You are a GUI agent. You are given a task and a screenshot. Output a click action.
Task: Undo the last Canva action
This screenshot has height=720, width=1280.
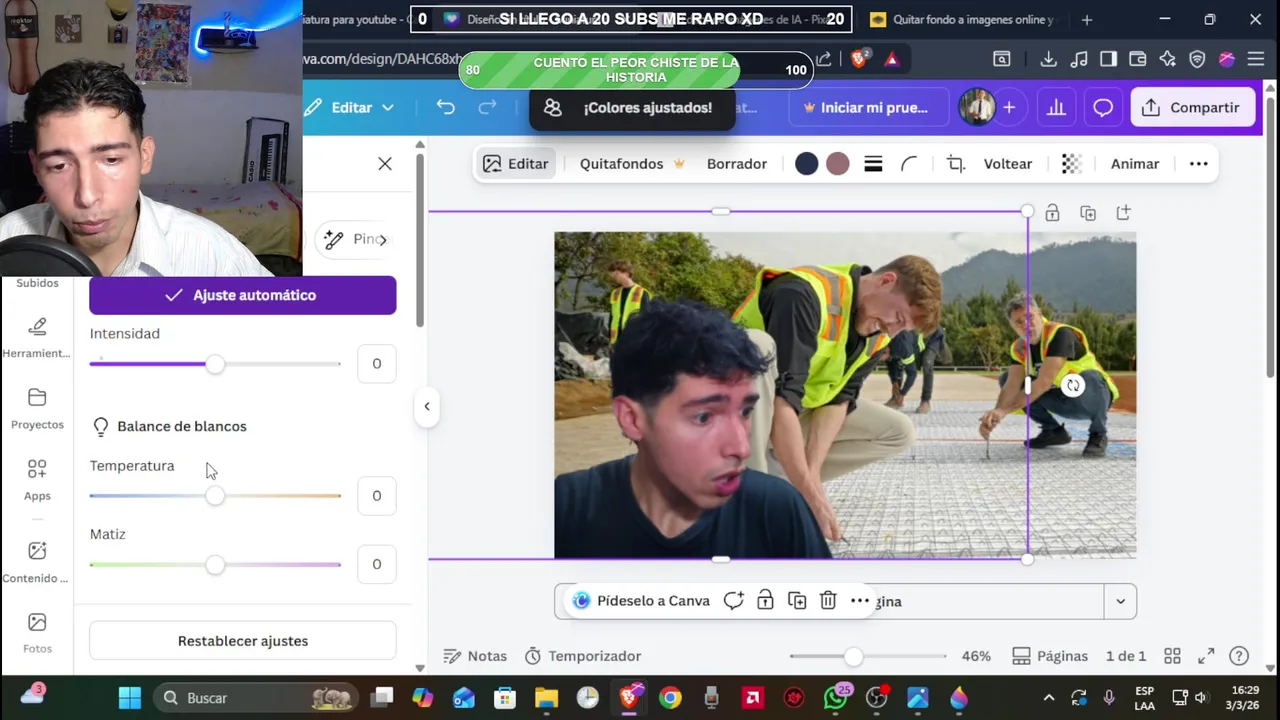(x=445, y=107)
